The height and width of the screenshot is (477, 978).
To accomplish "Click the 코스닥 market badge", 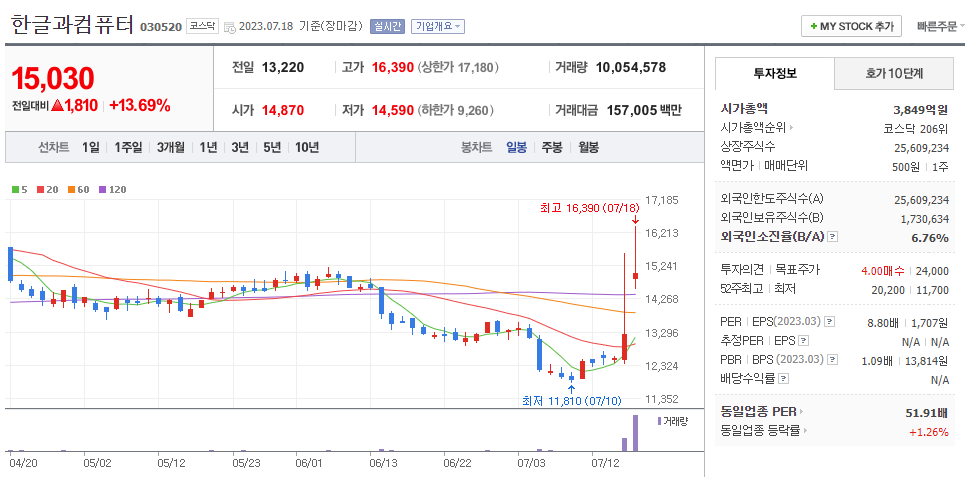I will click(202, 26).
